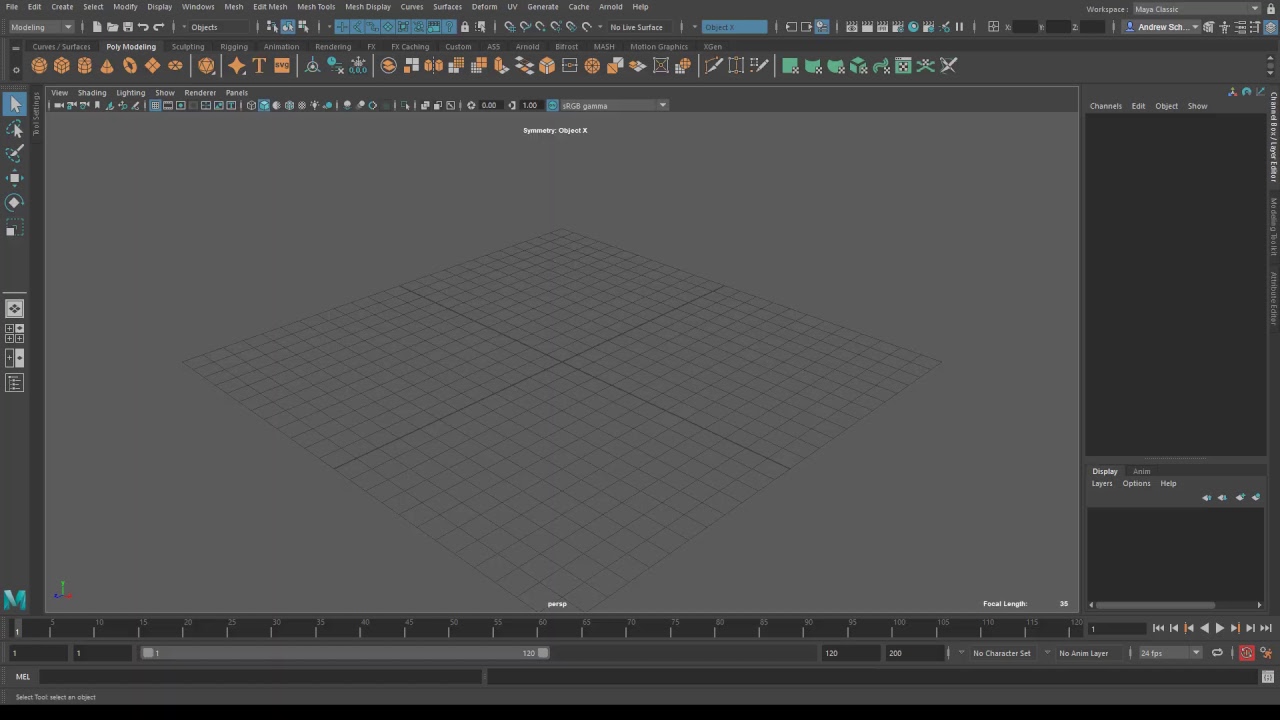This screenshot has height=720, width=1280.
Task: Click the range slider end handle
Action: coord(543,653)
